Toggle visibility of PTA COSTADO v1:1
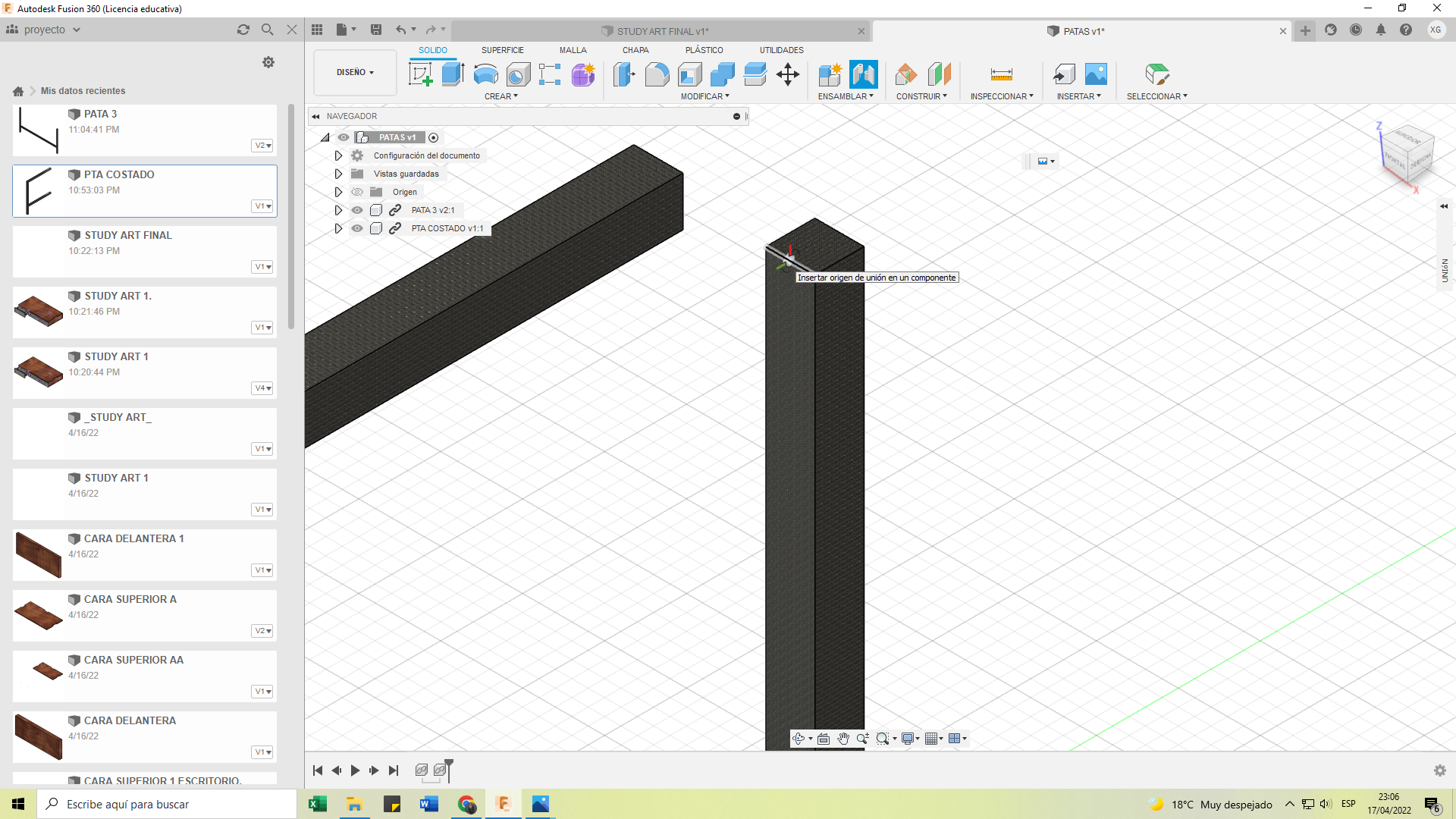The width and height of the screenshot is (1456, 819). [x=357, y=228]
